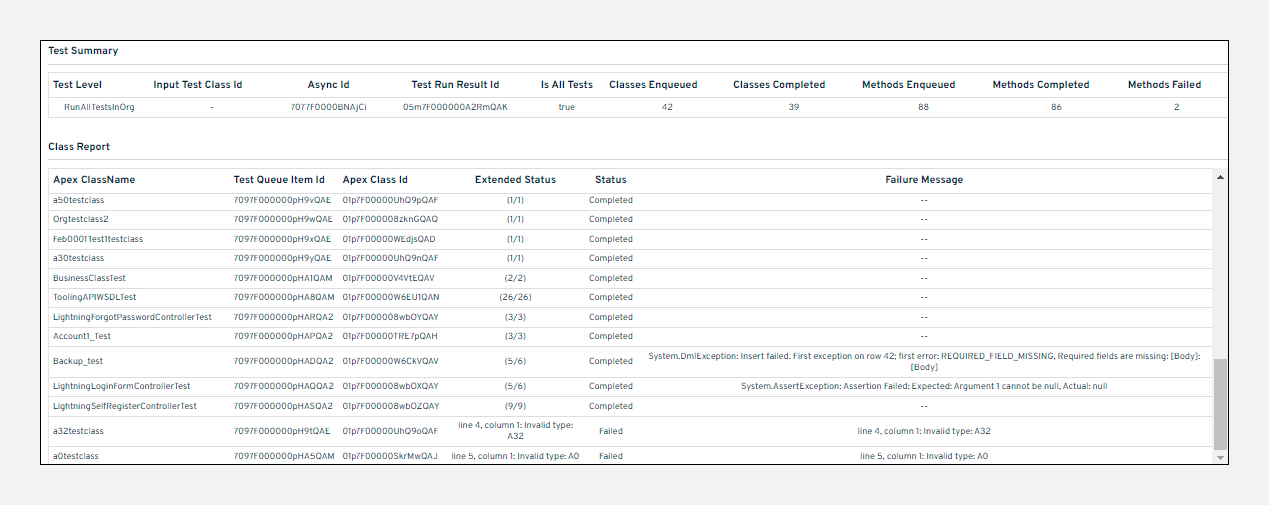
Task: Click the Test Summary section heading
Action: point(83,51)
